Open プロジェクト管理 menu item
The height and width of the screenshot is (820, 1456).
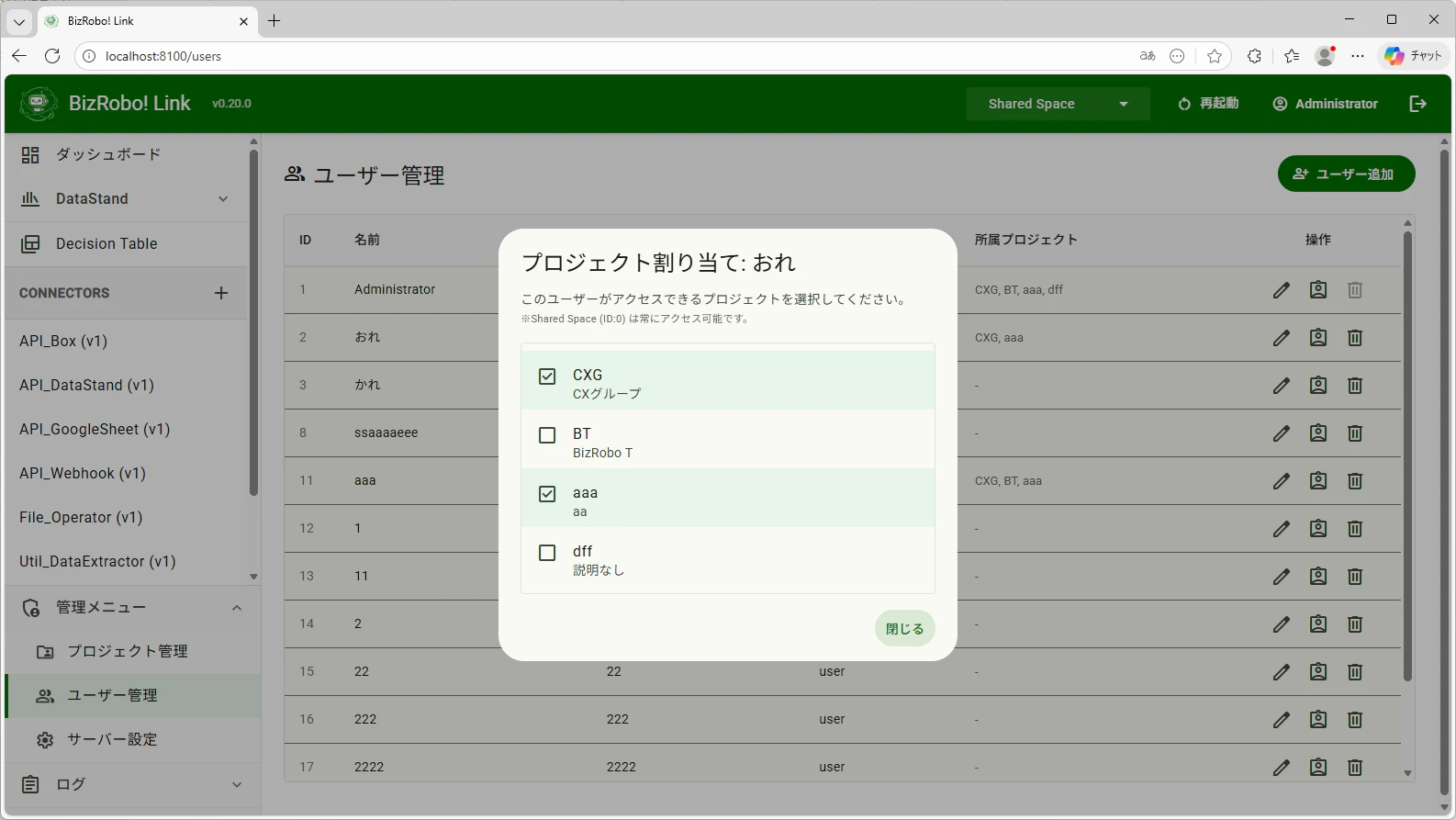pos(132,651)
